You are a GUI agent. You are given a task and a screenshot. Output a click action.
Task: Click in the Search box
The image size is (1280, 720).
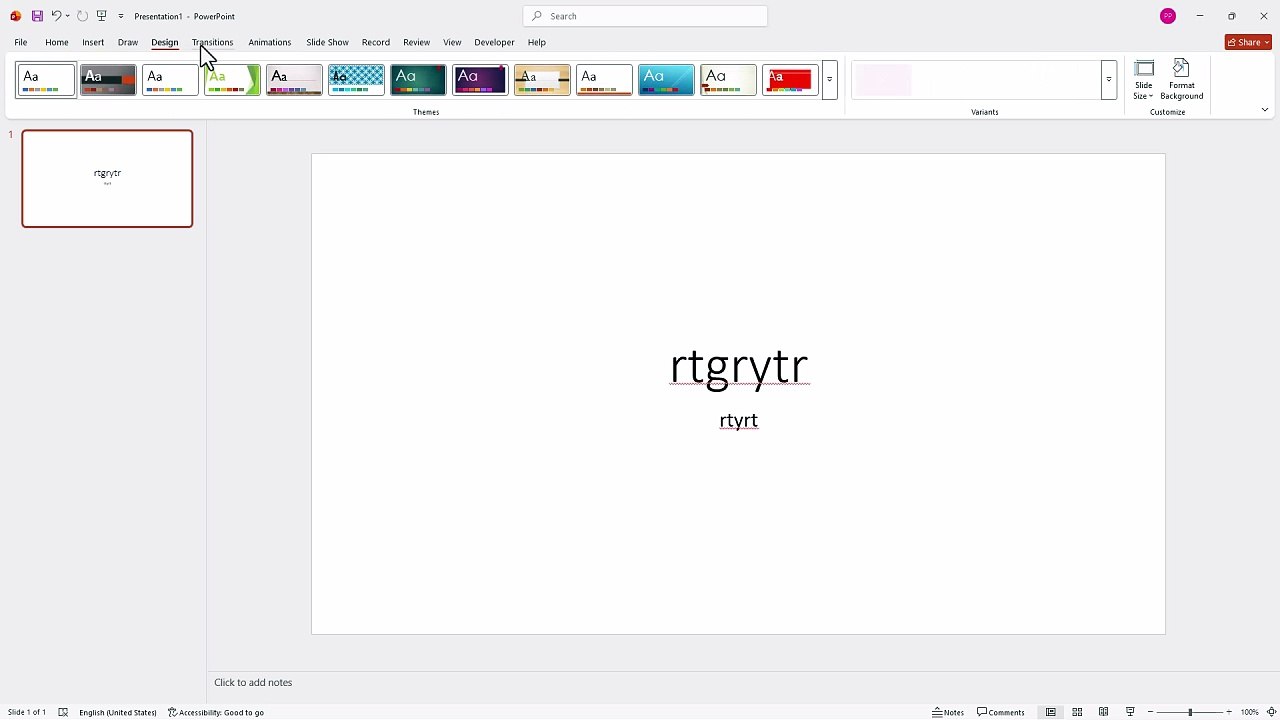(x=645, y=16)
